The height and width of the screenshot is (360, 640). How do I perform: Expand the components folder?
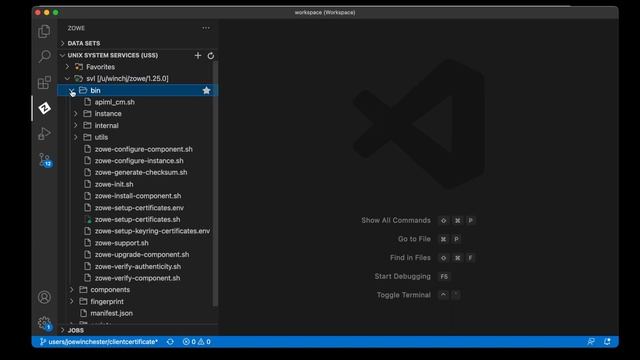coord(72,289)
